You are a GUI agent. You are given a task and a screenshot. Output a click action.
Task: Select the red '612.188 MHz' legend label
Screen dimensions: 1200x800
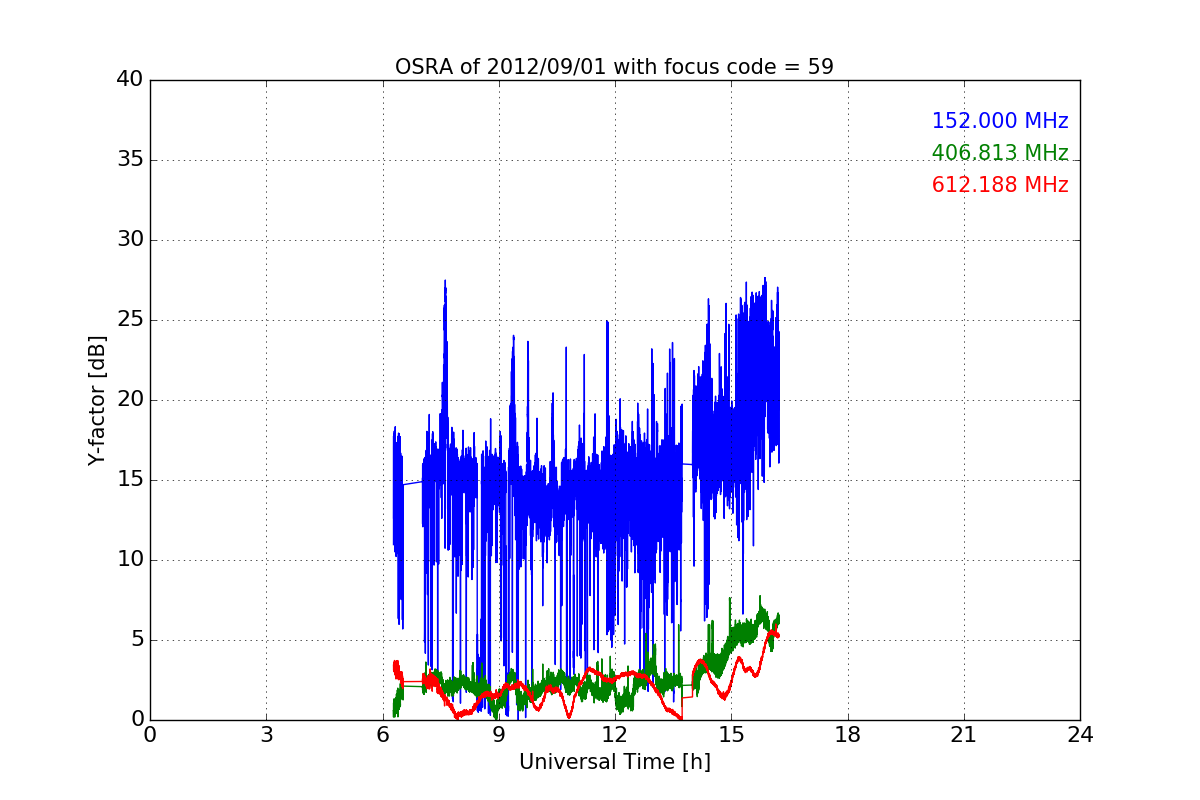[1000, 185]
